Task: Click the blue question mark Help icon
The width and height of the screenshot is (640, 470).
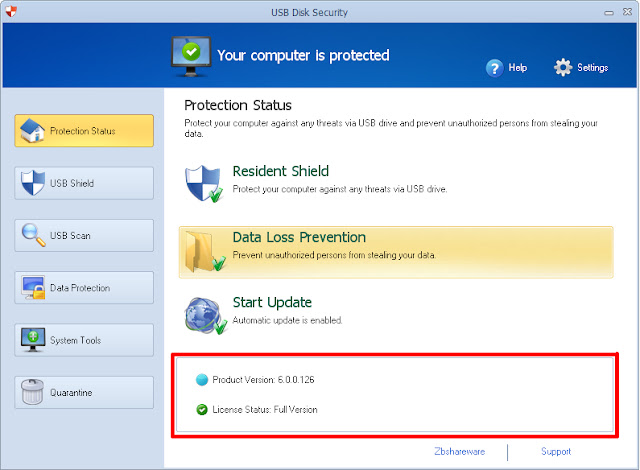Action: (494, 68)
